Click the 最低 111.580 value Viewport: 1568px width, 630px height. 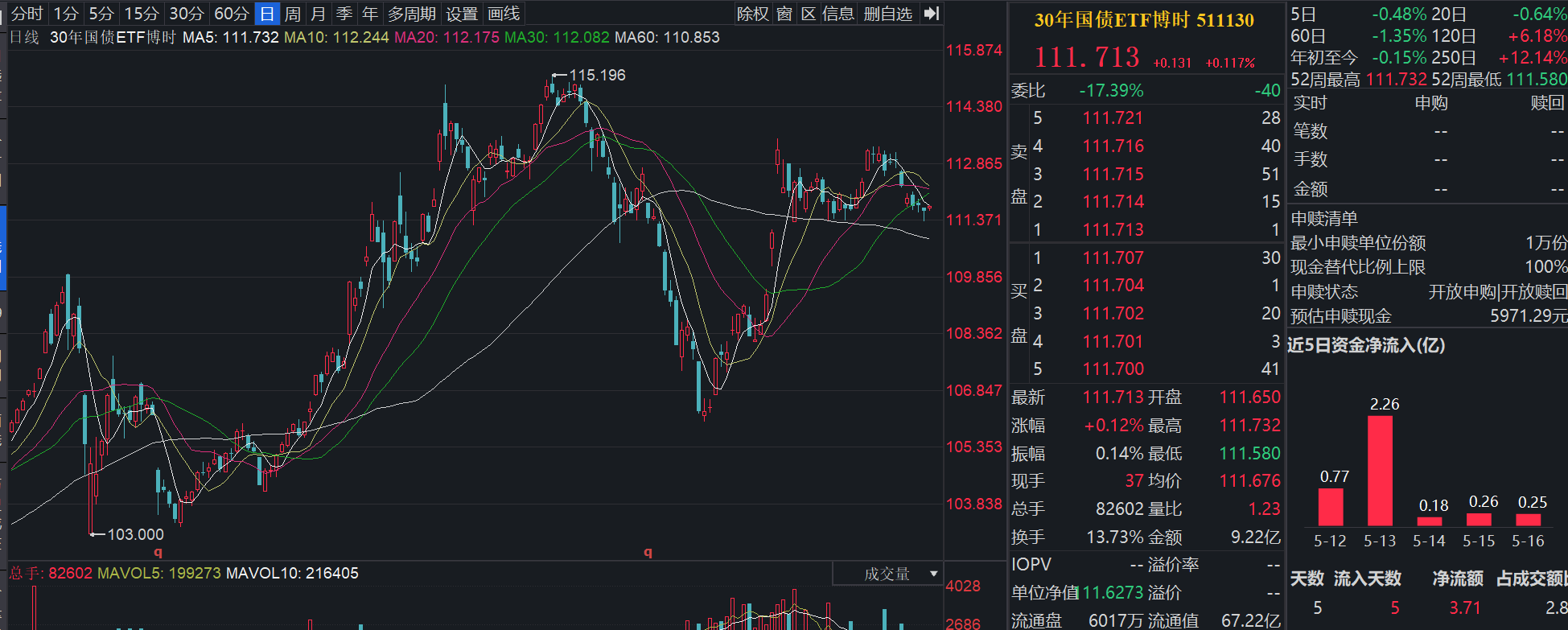click(1249, 454)
